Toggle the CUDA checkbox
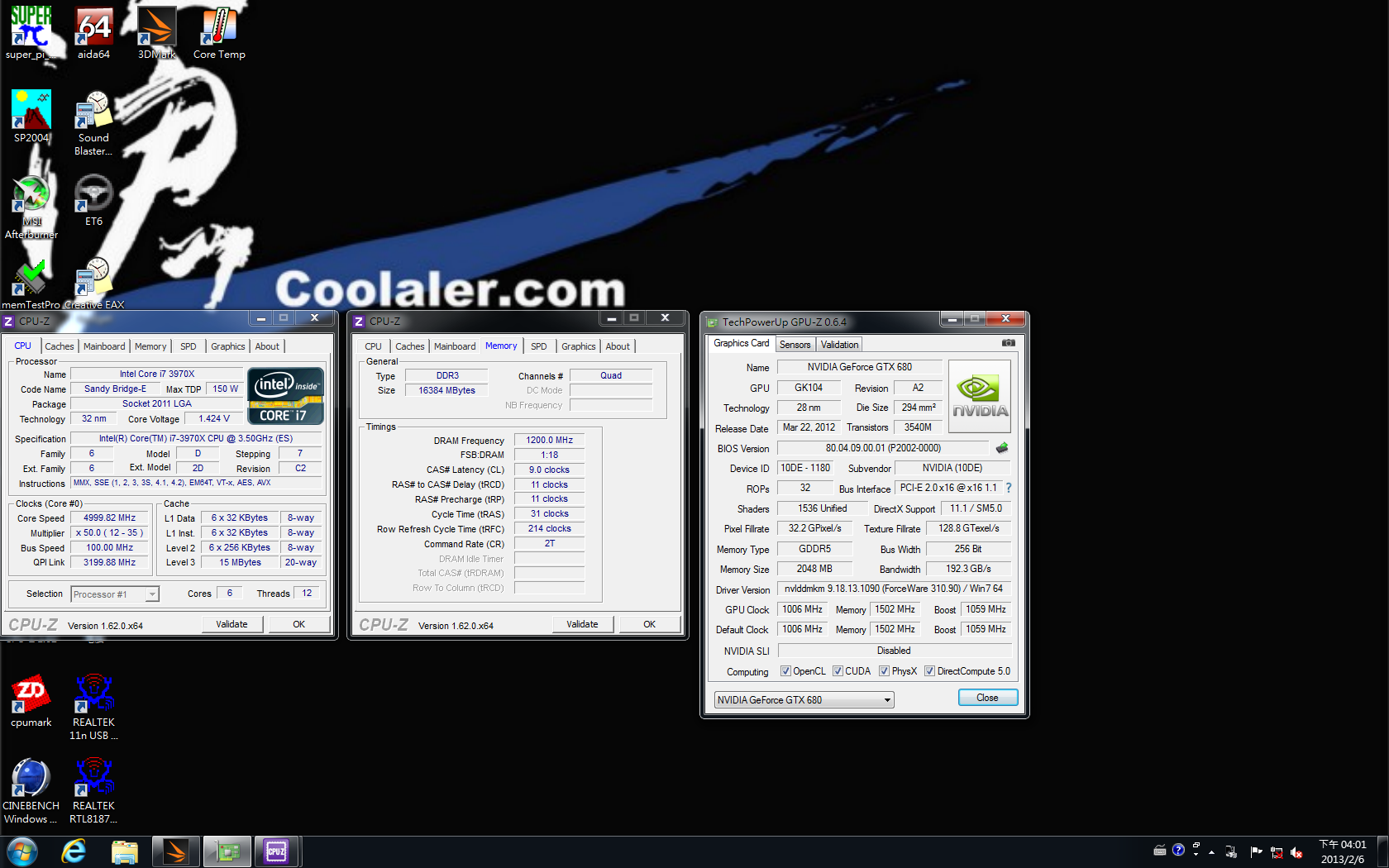This screenshot has width=1389, height=868. point(838,671)
